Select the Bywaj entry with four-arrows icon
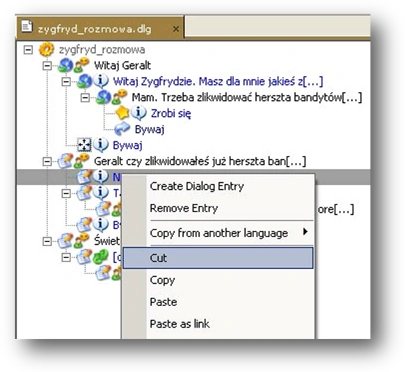Image resolution: width=405 pixels, height=372 pixels. (x=128, y=145)
